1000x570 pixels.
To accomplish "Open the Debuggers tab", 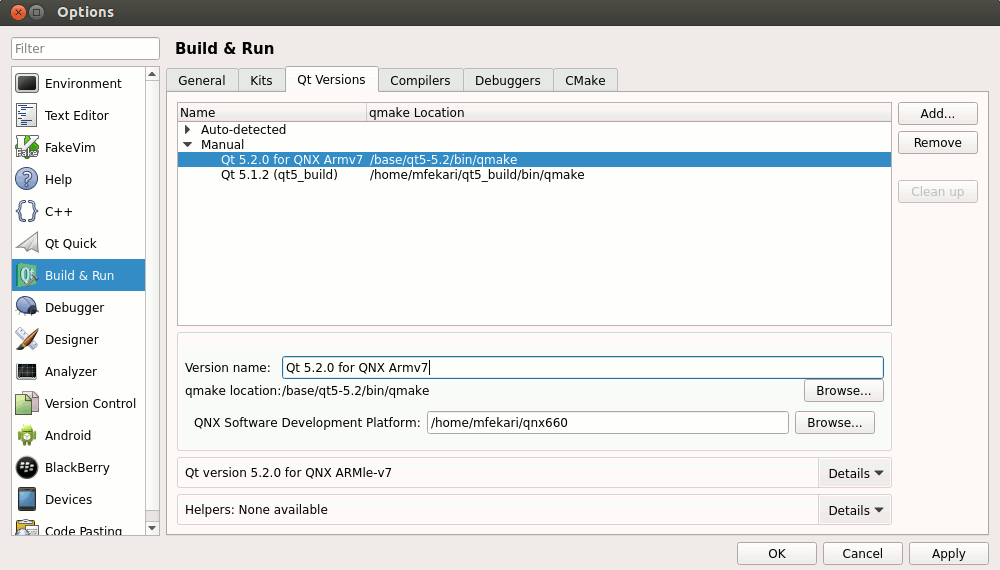I will [508, 80].
